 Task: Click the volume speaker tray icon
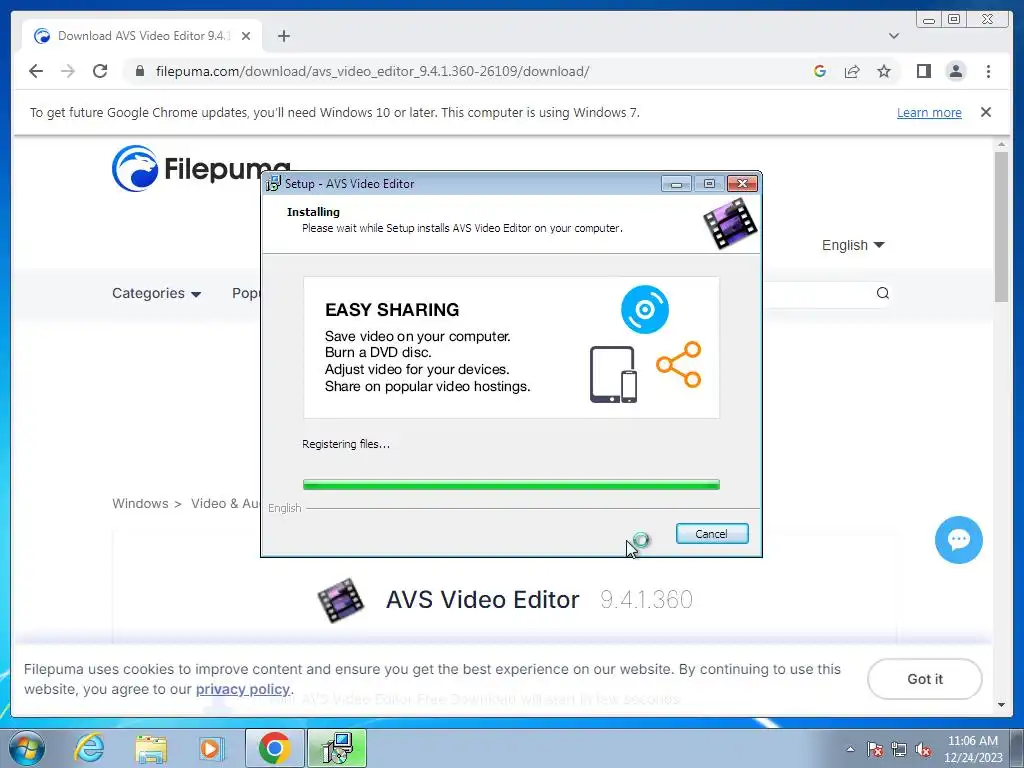[923, 750]
